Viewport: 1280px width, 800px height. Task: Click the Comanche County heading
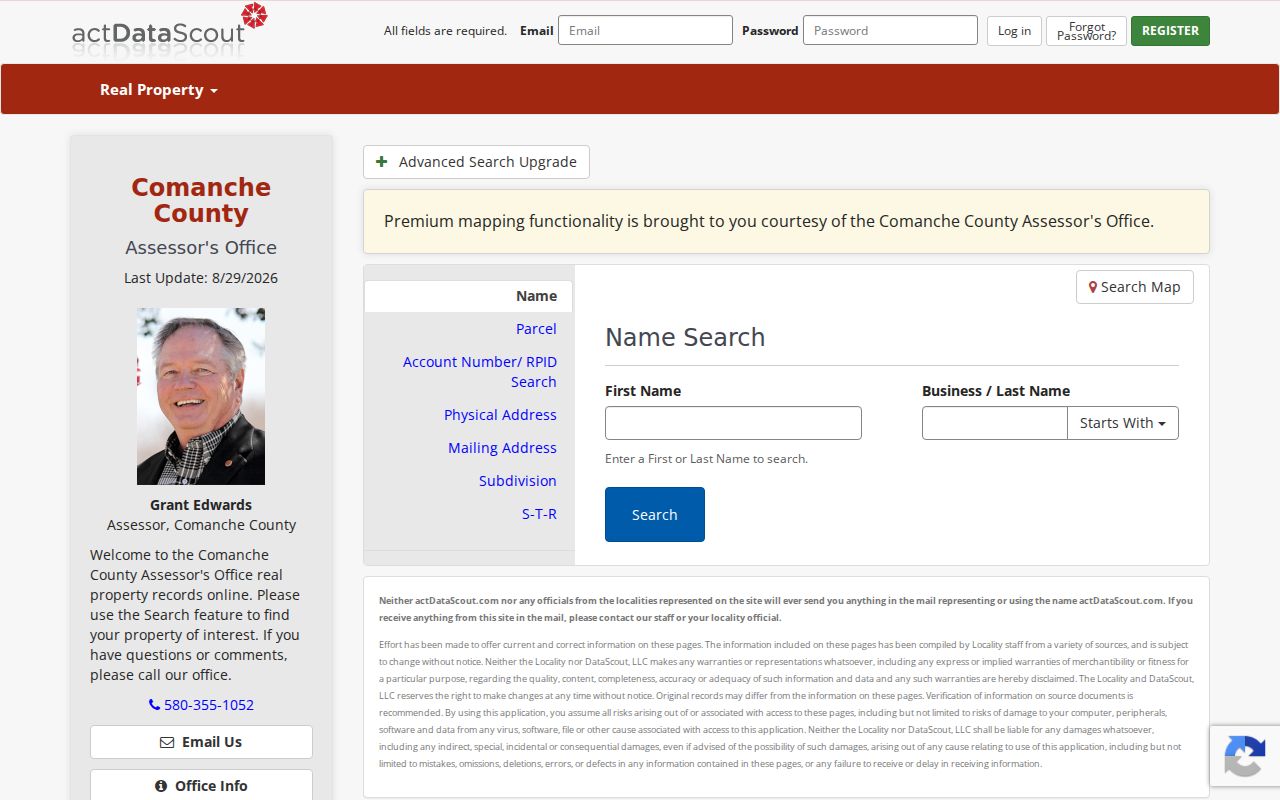click(201, 200)
